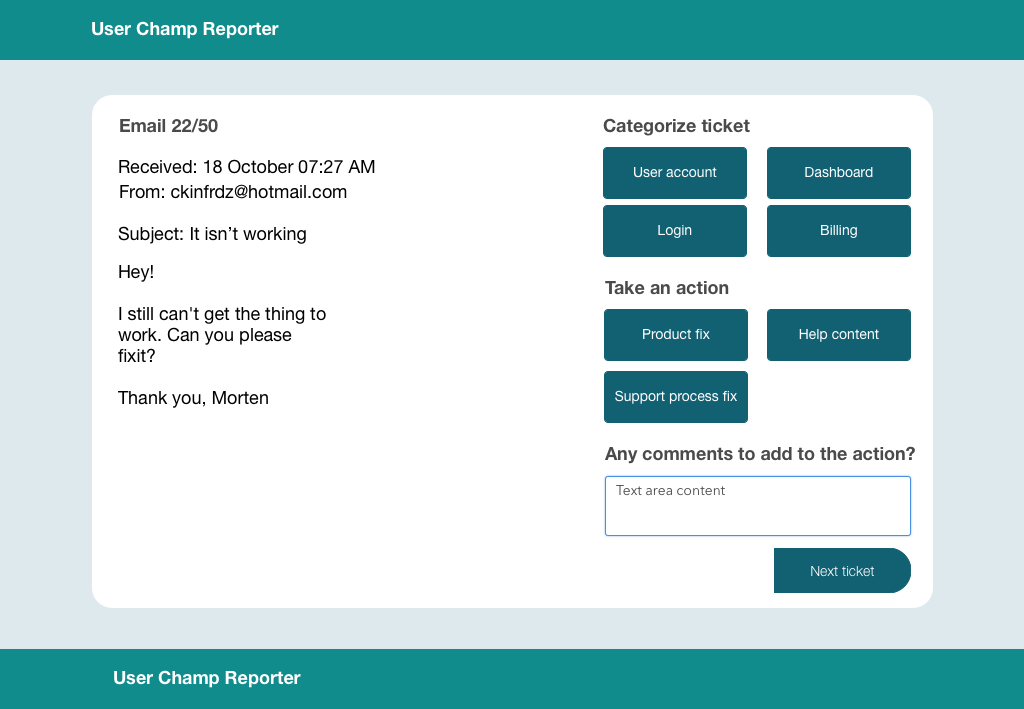Viewport: 1024px width, 709px height.
Task: Click User Champ Reporter footer title
Action: coord(206,678)
